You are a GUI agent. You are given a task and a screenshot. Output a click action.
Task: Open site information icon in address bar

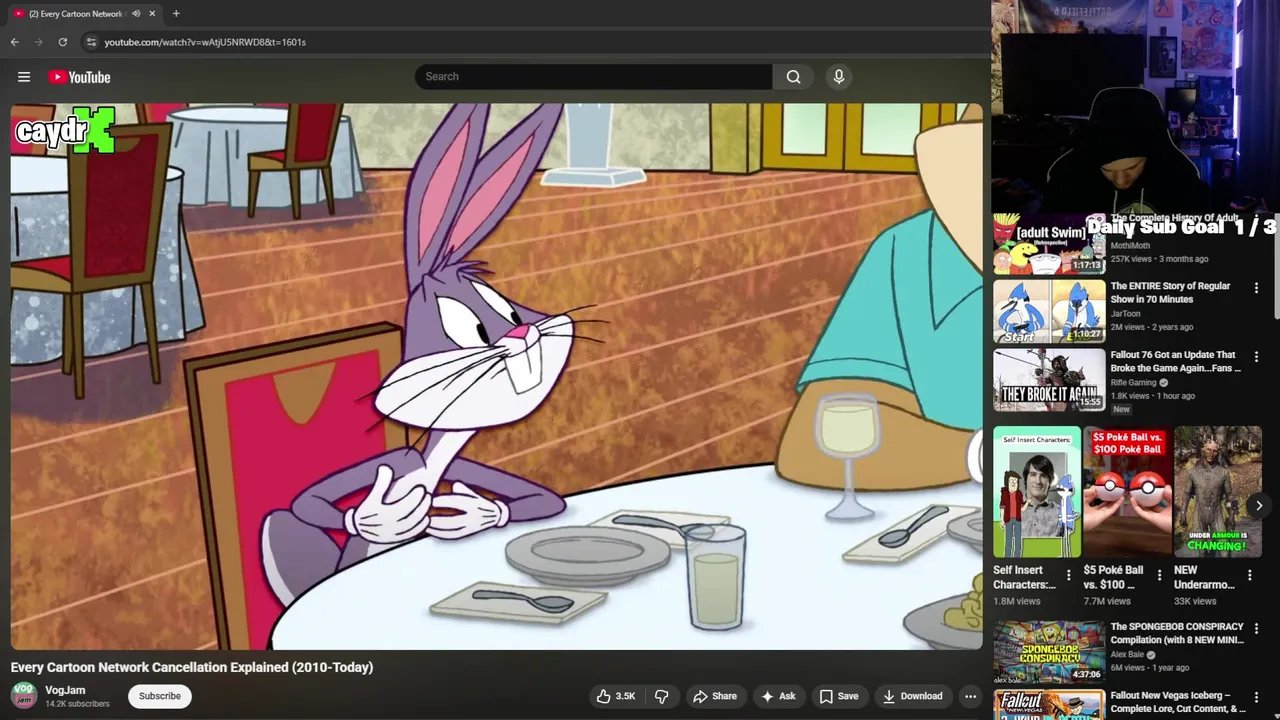click(91, 42)
